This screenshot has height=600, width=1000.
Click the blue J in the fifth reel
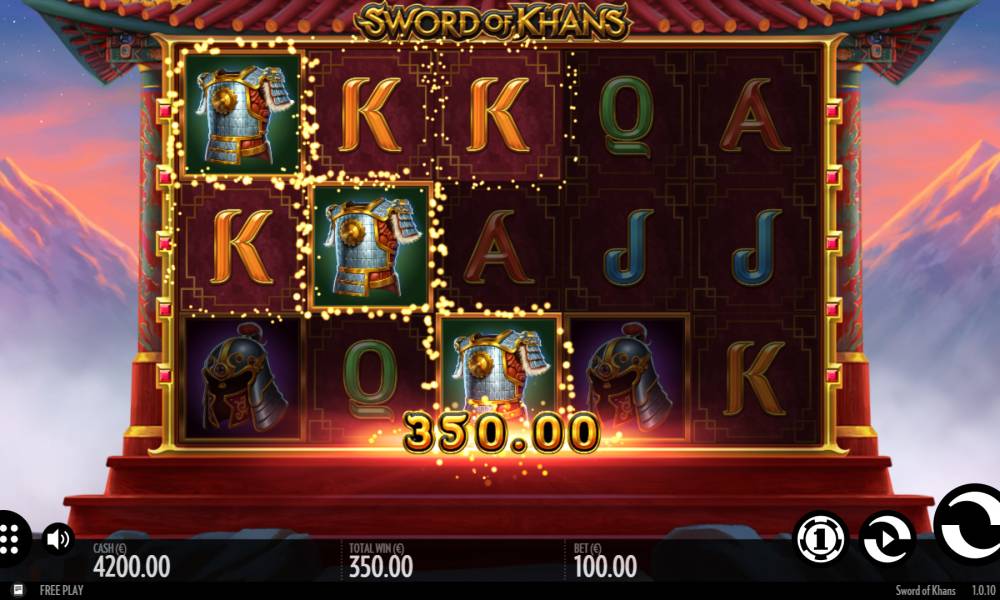[x=756, y=247]
